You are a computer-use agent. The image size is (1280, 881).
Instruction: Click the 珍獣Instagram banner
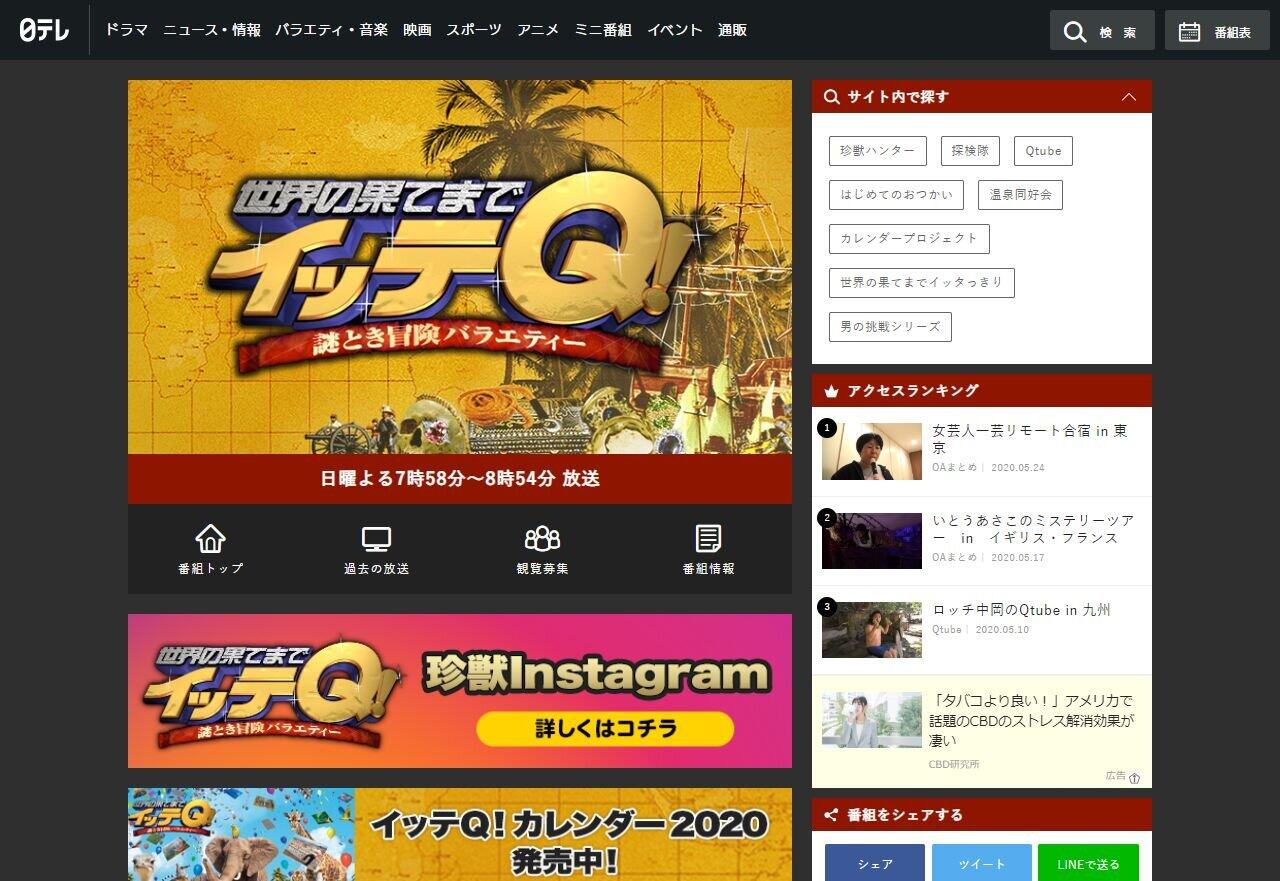(460, 691)
